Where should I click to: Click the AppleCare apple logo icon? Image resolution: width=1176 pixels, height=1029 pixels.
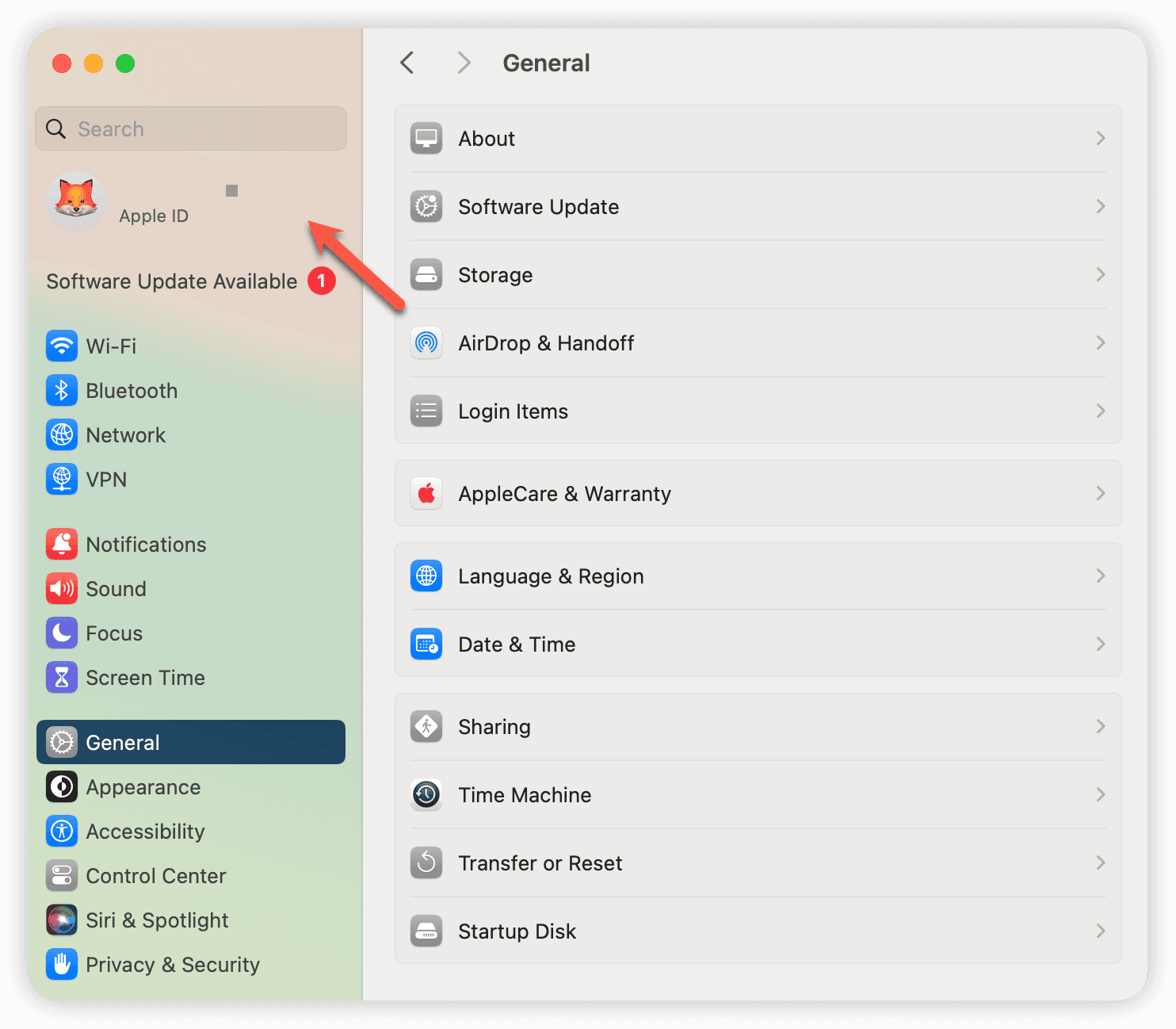pos(426,493)
